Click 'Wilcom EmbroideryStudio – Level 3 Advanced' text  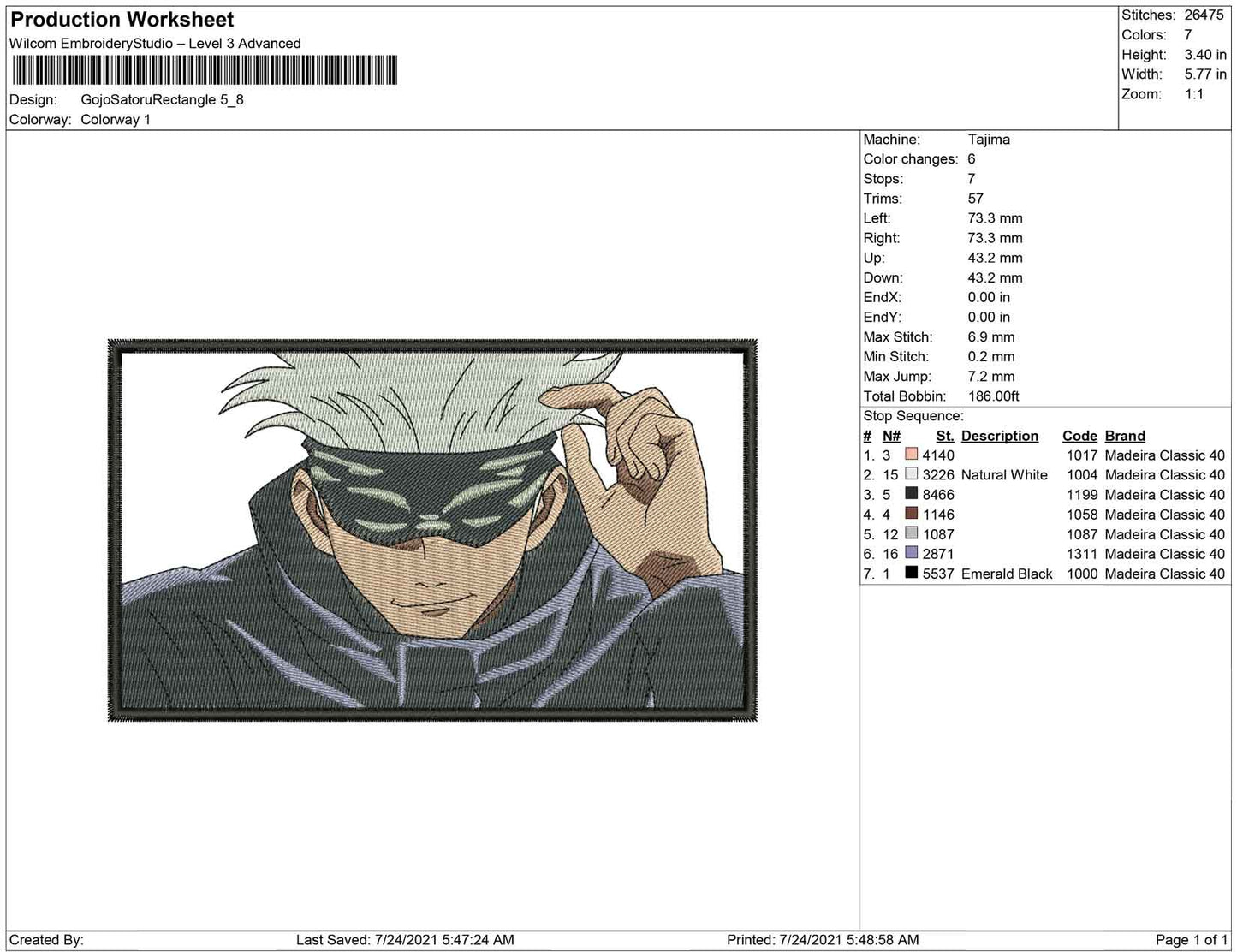tap(155, 43)
